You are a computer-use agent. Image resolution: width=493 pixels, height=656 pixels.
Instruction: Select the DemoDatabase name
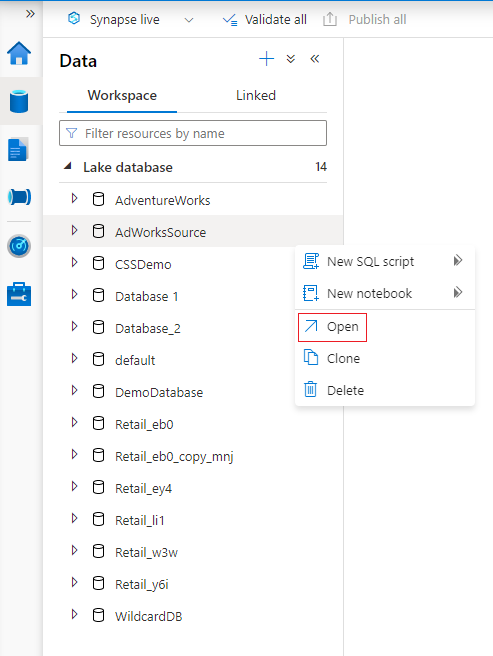tap(159, 392)
